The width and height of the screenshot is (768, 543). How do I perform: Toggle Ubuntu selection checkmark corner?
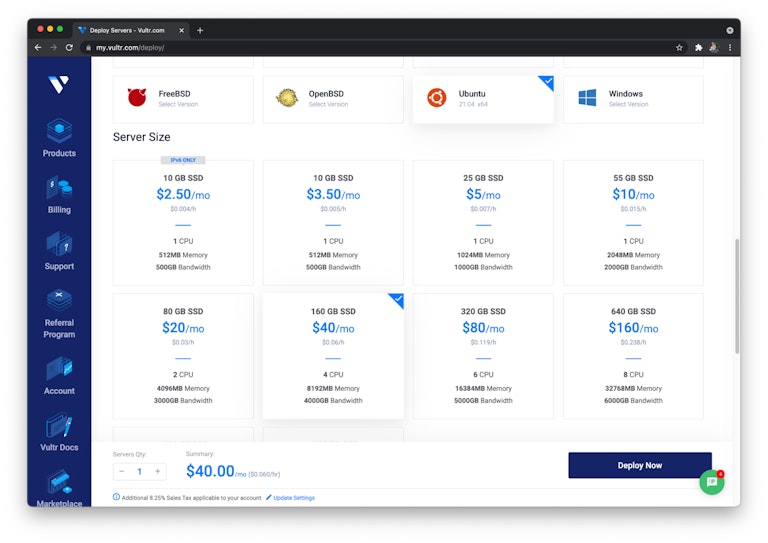point(548,81)
